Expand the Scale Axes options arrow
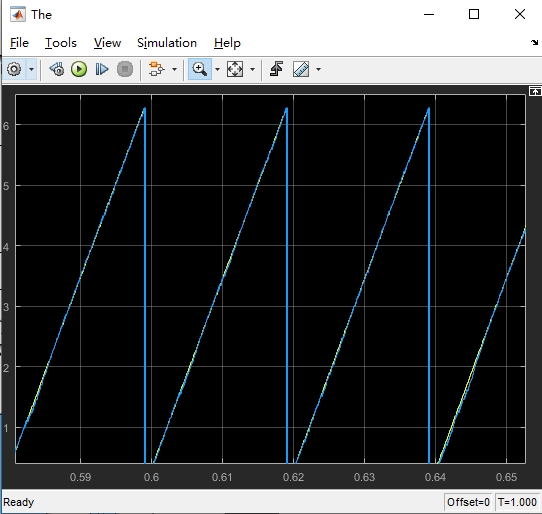This screenshot has width=542, height=514. [252, 69]
